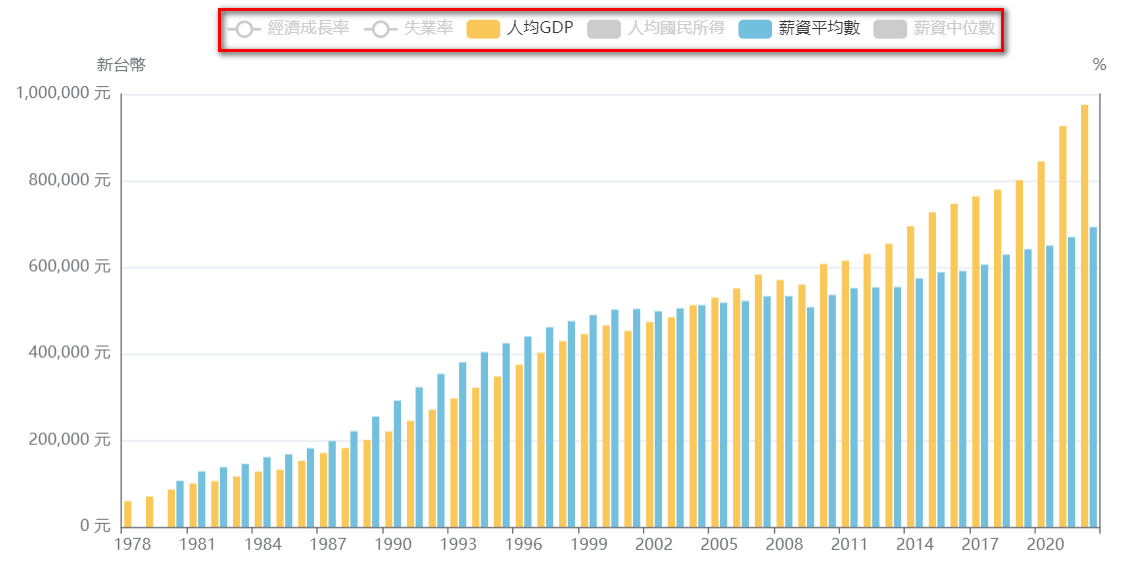1124x563 pixels.
Task: Click the 400,000 元 axis label
Action: pos(70,353)
